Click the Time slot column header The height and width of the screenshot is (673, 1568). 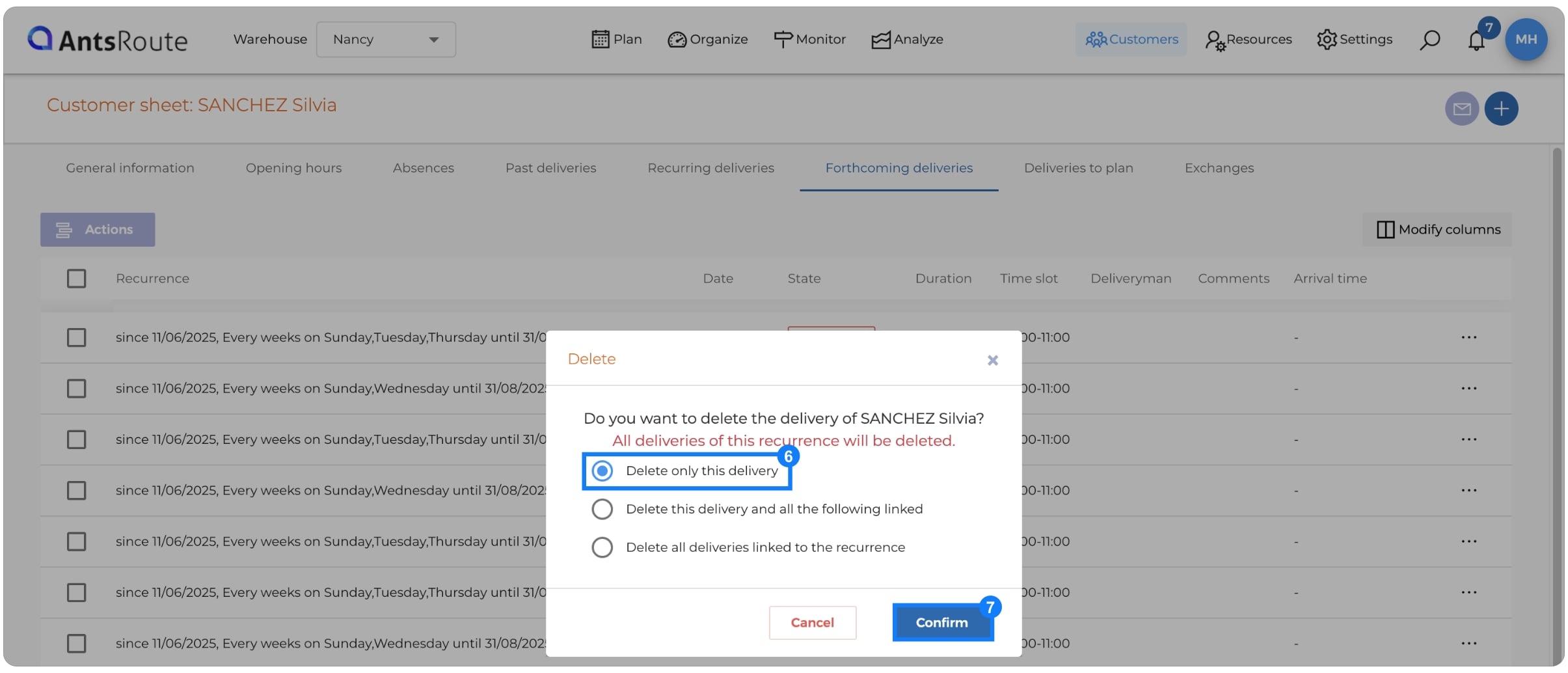click(x=1029, y=279)
